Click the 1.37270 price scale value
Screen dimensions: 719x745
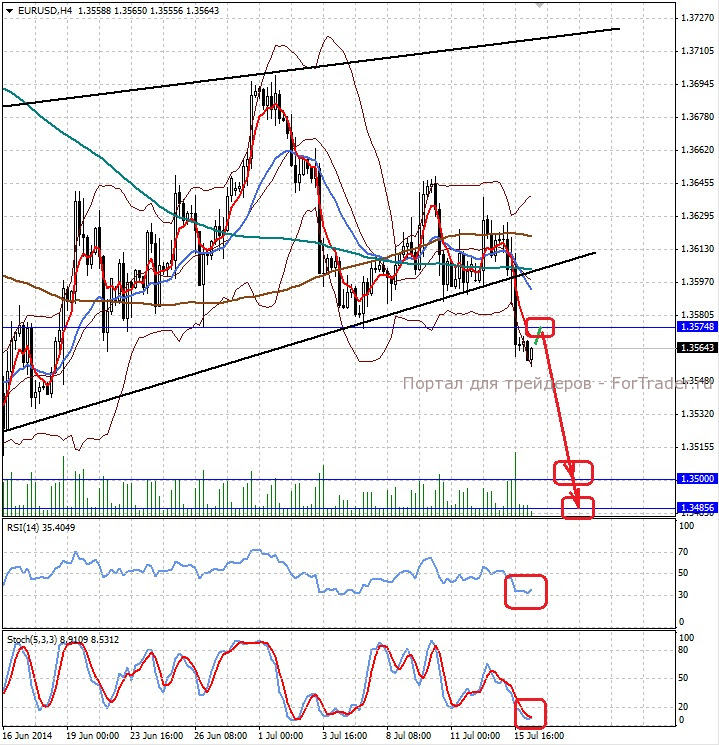pos(697,18)
